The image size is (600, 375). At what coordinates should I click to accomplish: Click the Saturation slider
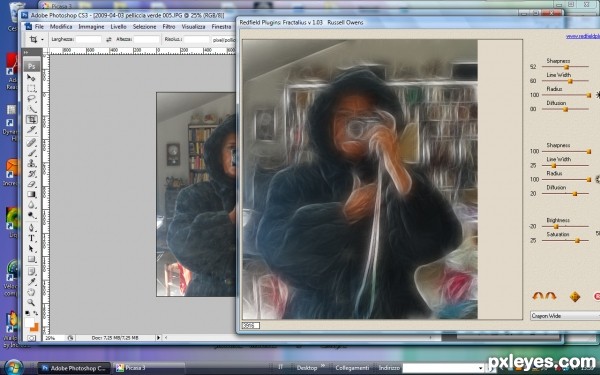tap(565, 241)
